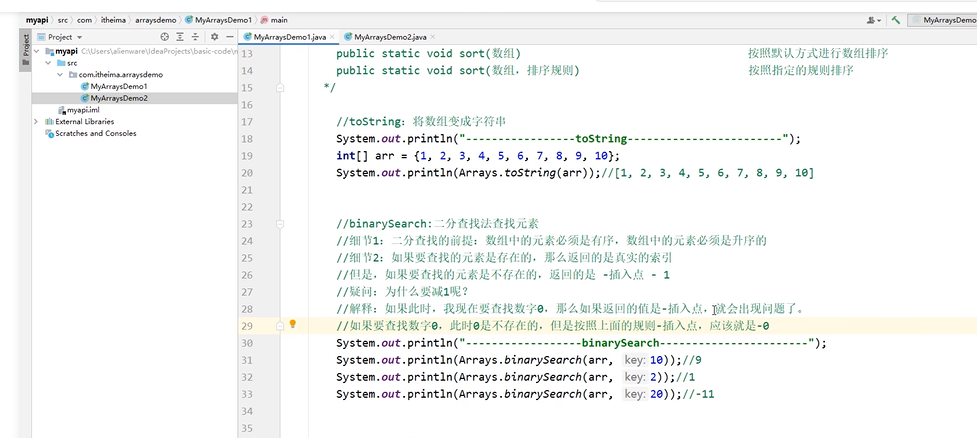The height and width of the screenshot is (438, 977).
Task: Click the External Libraries icon
Action: [50, 121]
